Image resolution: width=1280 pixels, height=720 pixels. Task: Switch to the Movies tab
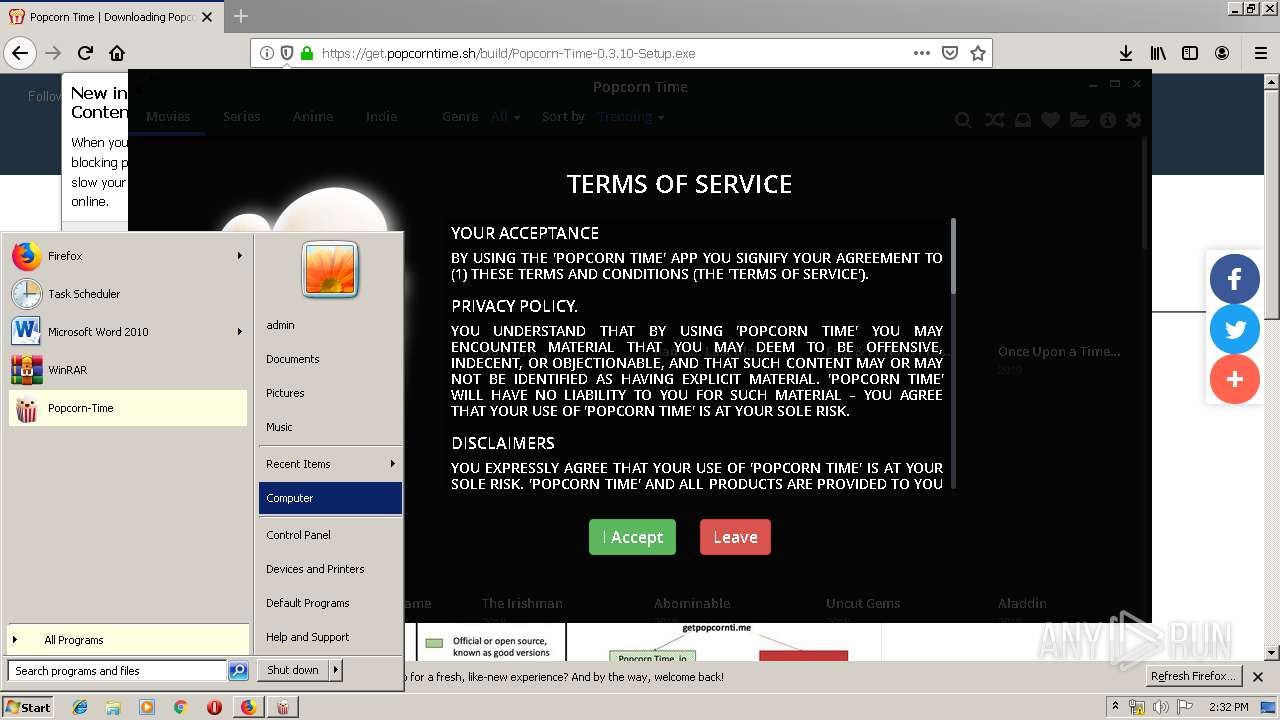pyautogui.click(x=168, y=117)
